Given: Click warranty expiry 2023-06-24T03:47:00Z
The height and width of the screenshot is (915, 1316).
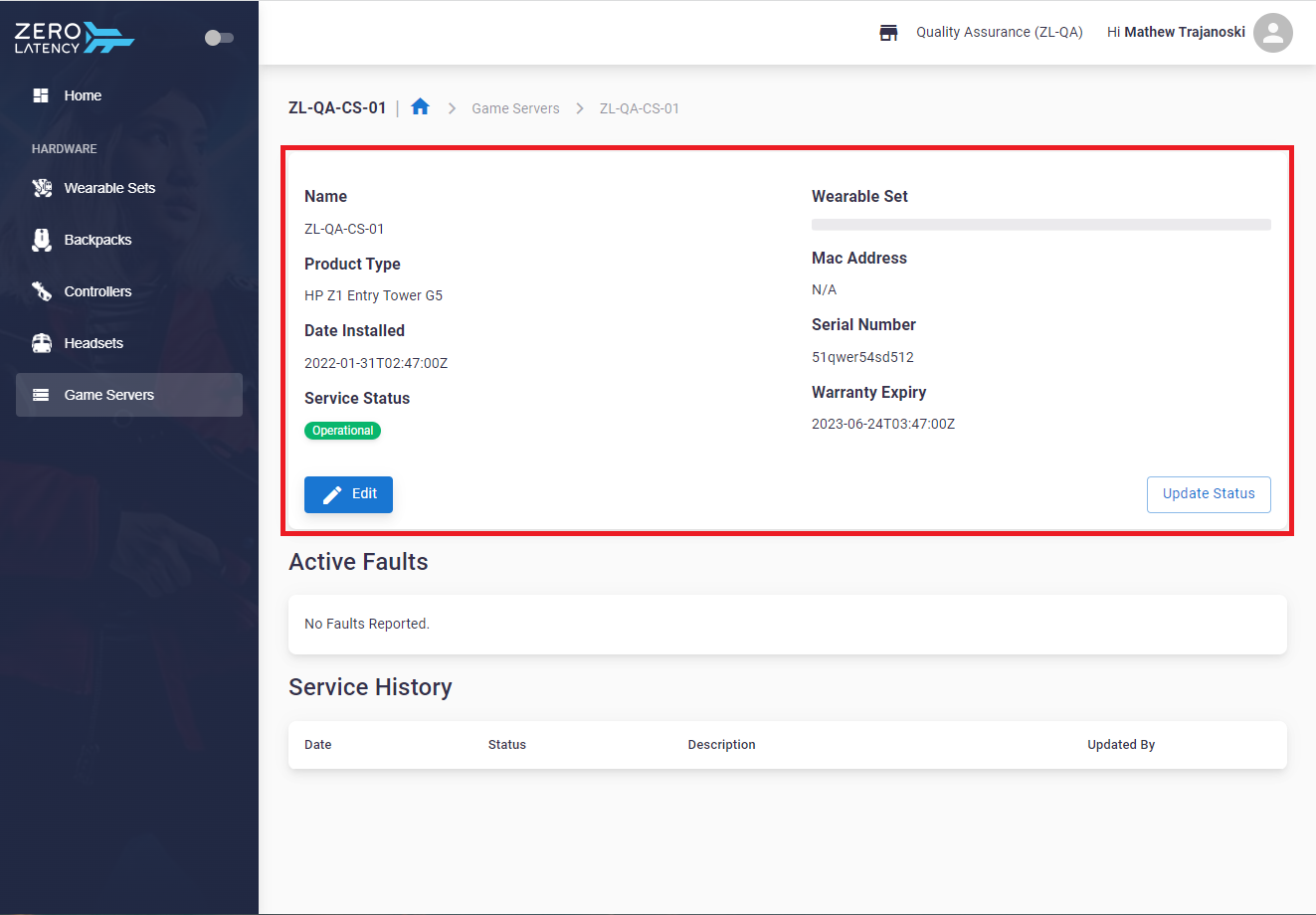Looking at the screenshot, I should [883, 424].
